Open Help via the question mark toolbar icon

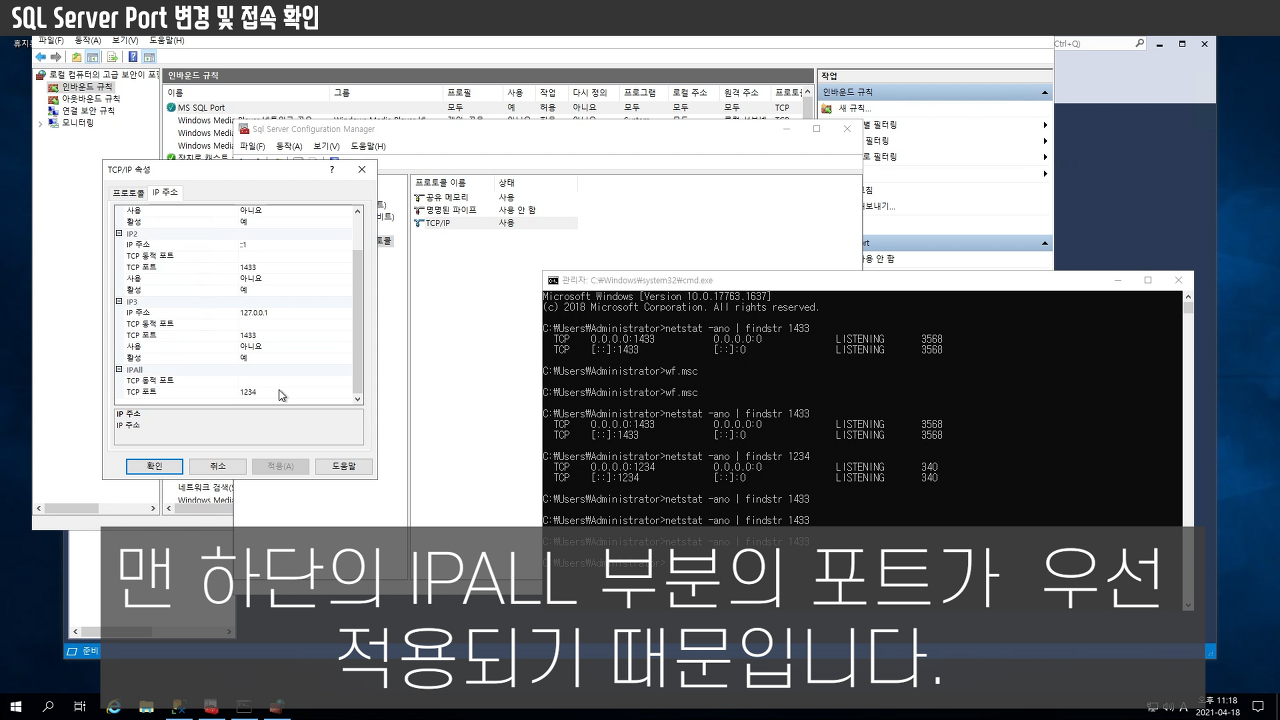point(133,57)
